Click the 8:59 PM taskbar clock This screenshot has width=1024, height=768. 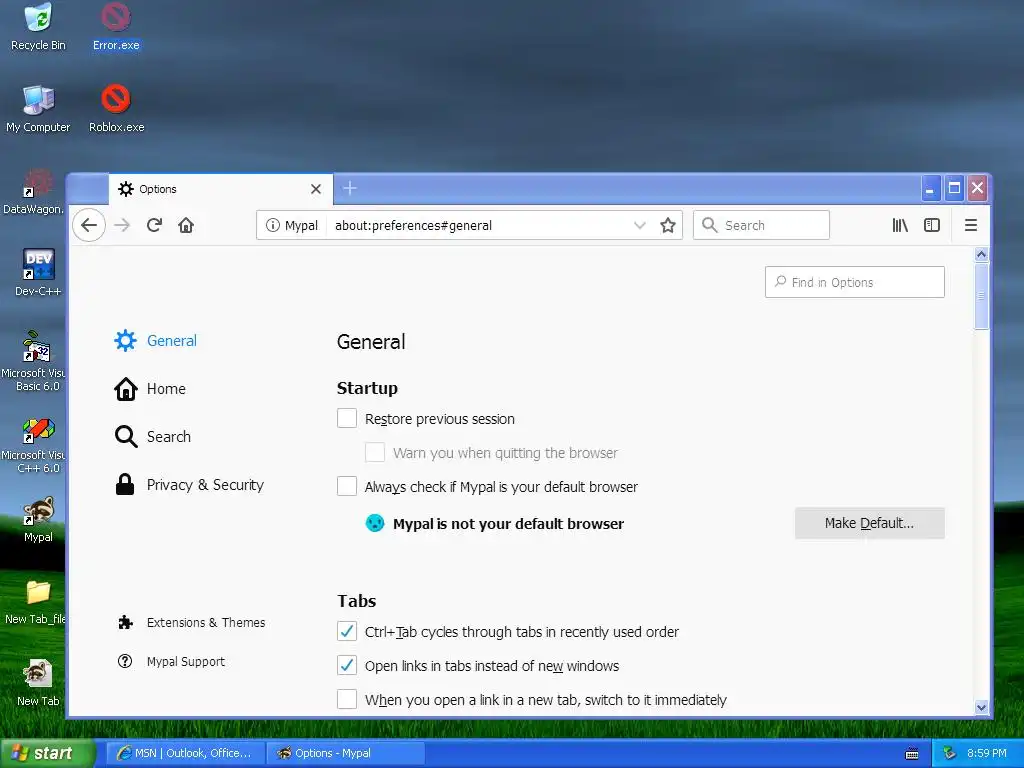pyautogui.click(x=987, y=753)
